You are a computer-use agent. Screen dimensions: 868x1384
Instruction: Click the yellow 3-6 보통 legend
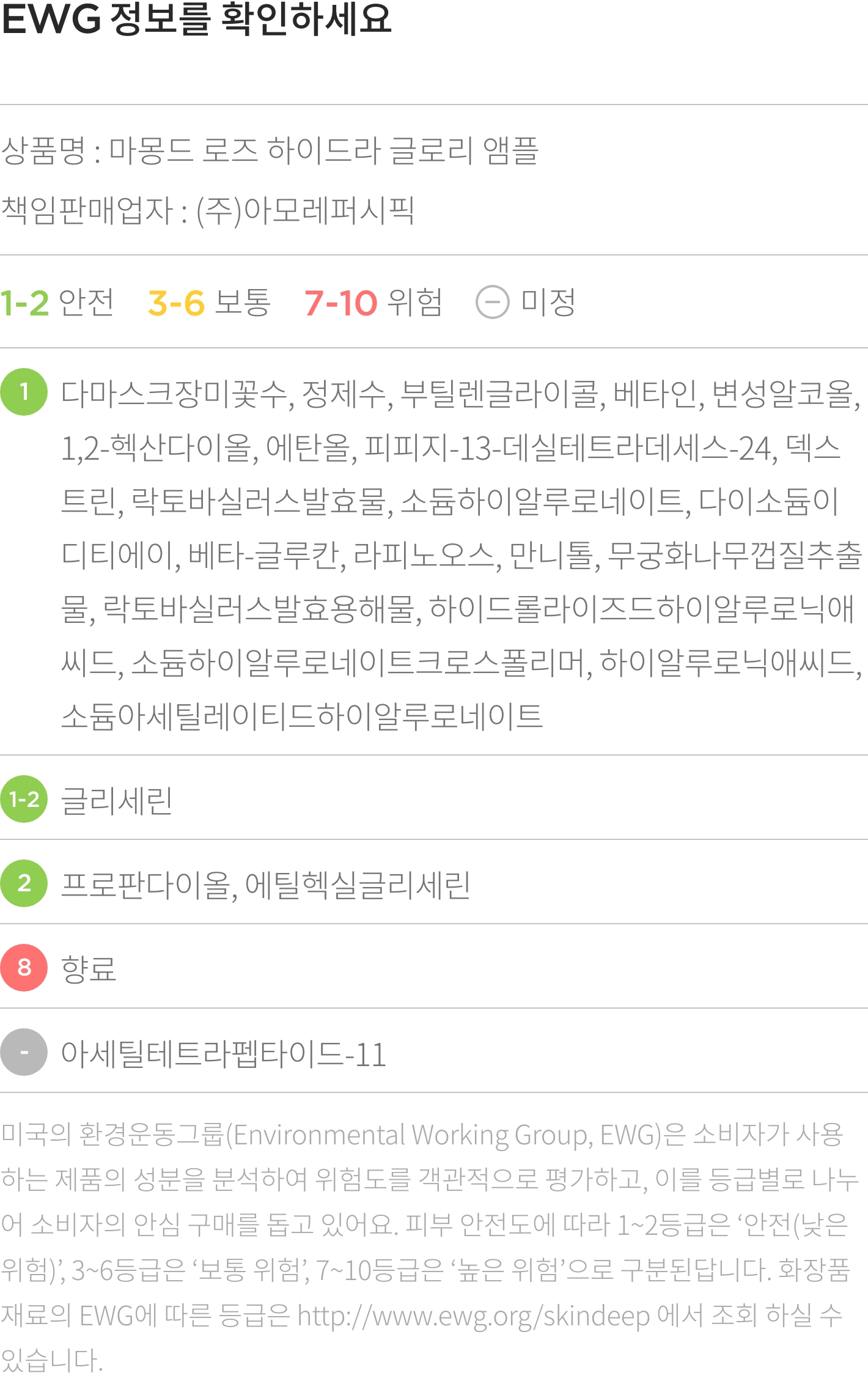click(209, 303)
